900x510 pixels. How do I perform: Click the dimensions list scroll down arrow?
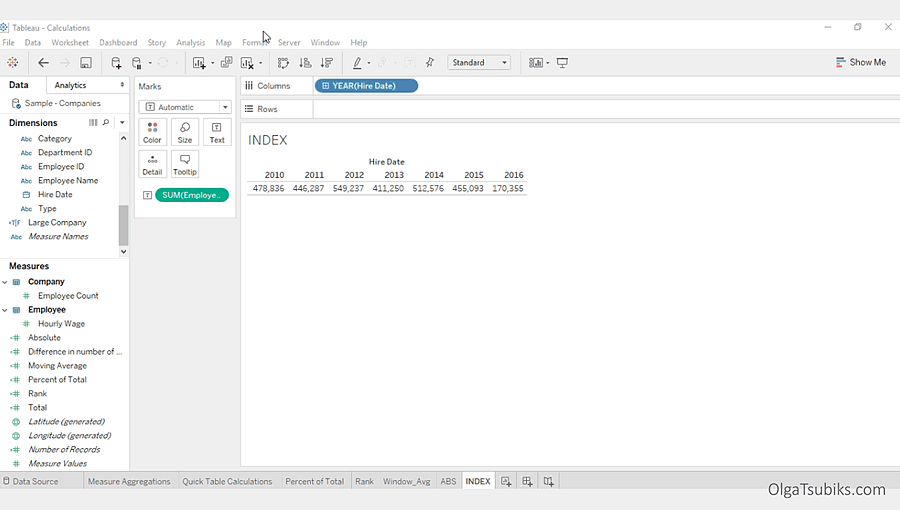click(123, 251)
